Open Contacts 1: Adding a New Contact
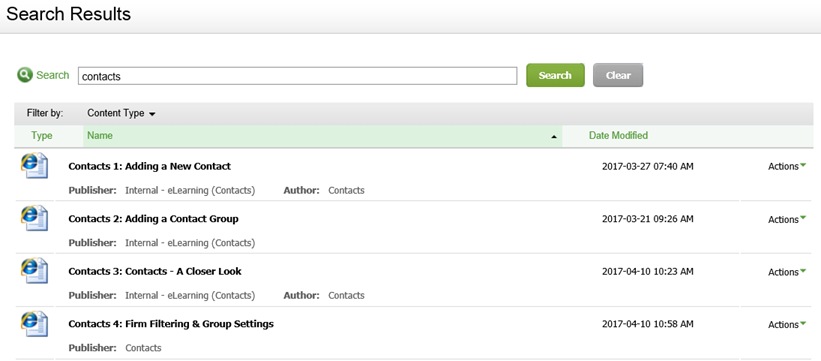This screenshot has height=361, width=821. pyautogui.click(x=149, y=167)
